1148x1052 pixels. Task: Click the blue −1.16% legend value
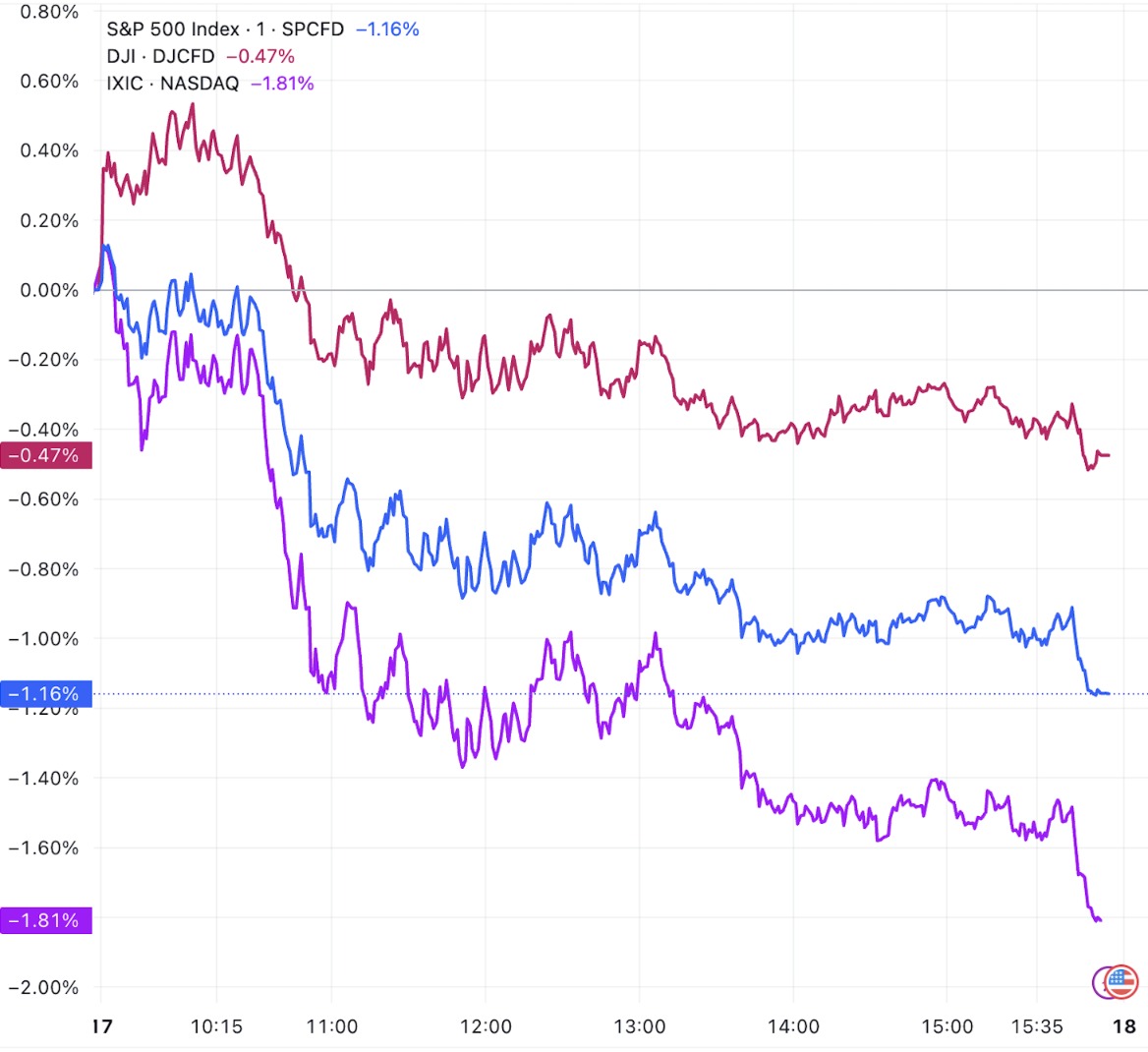tap(387, 29)
